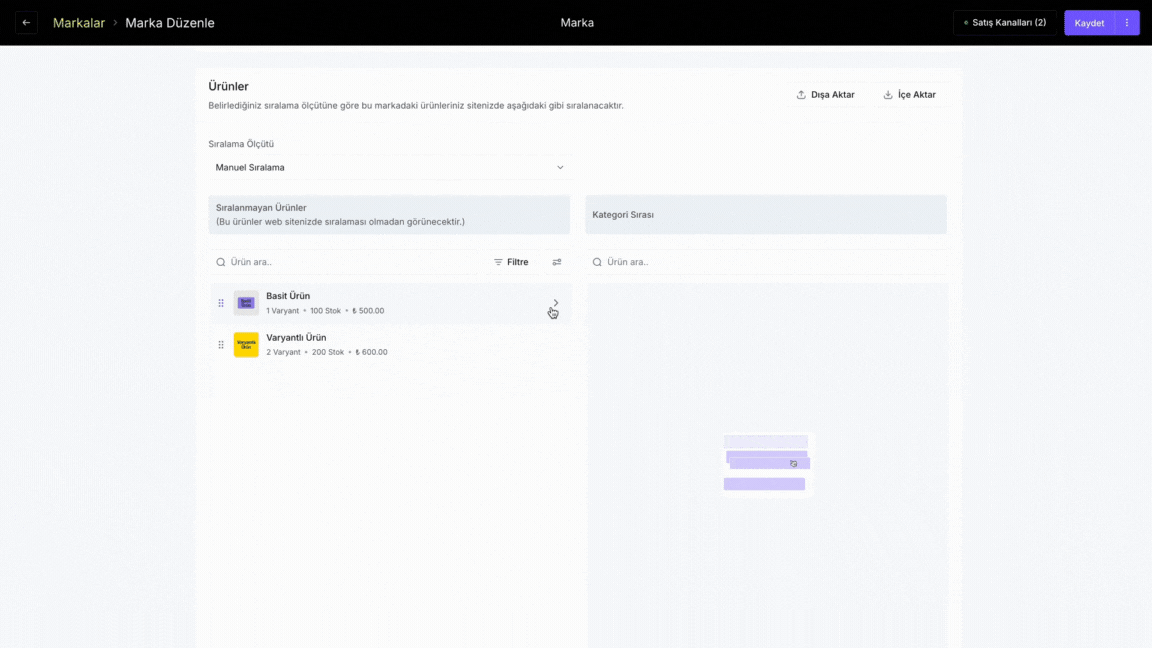The height and width of the screenshot is (648, 1152).
Task: Open the Markalar breadcrumb link
Action: tap(79, 23)
